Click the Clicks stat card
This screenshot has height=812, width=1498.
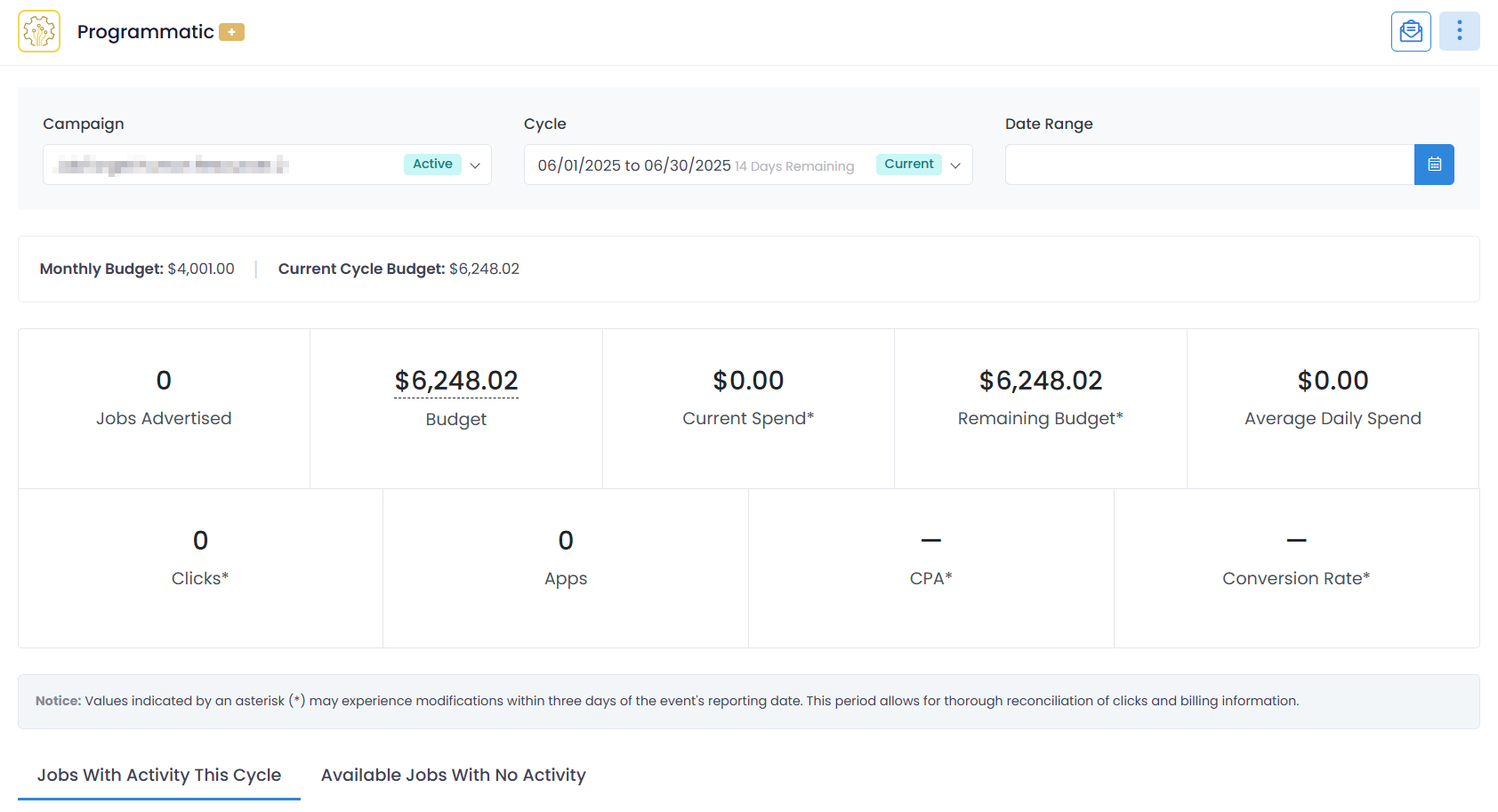point(200,568)
